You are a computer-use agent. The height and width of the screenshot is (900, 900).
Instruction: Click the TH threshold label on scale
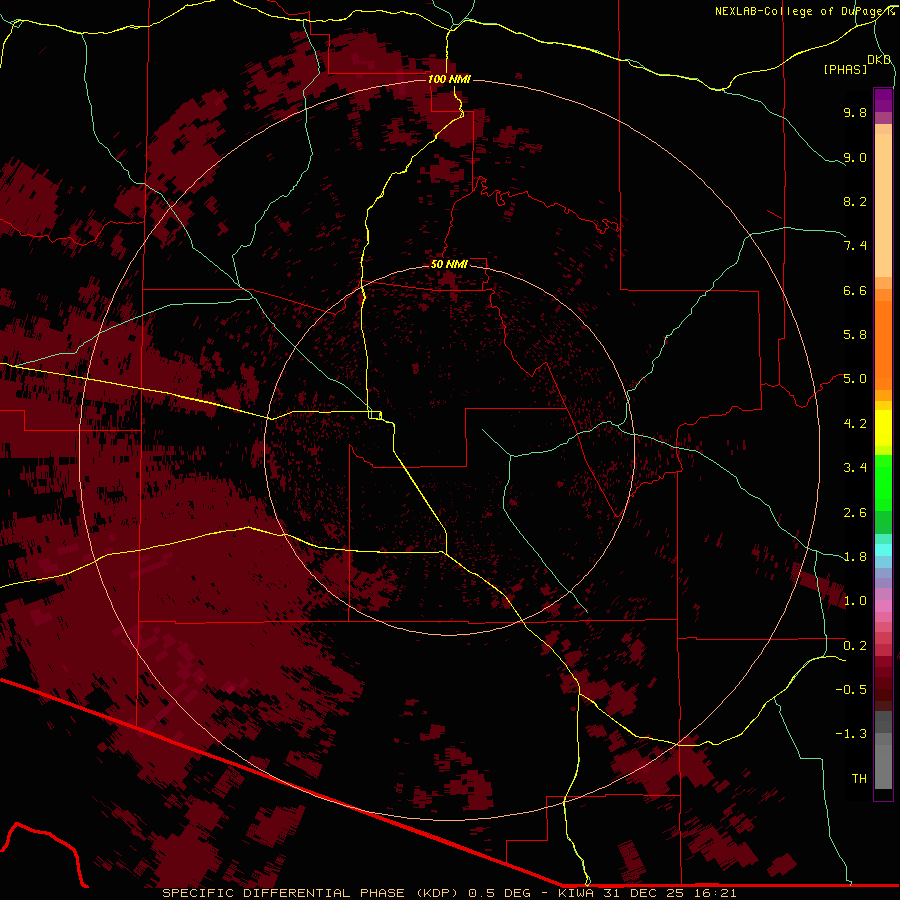click(x=859, y=779)
